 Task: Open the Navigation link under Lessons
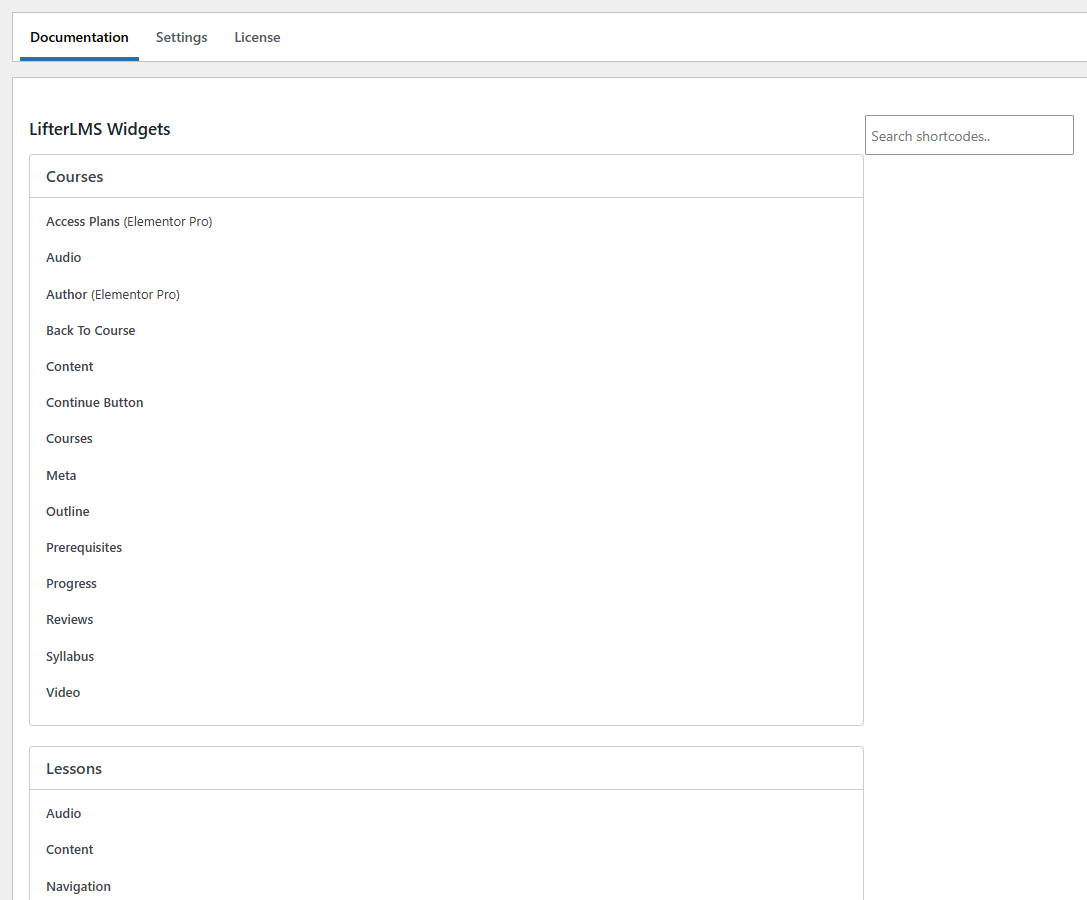click(x=78, y=887)
